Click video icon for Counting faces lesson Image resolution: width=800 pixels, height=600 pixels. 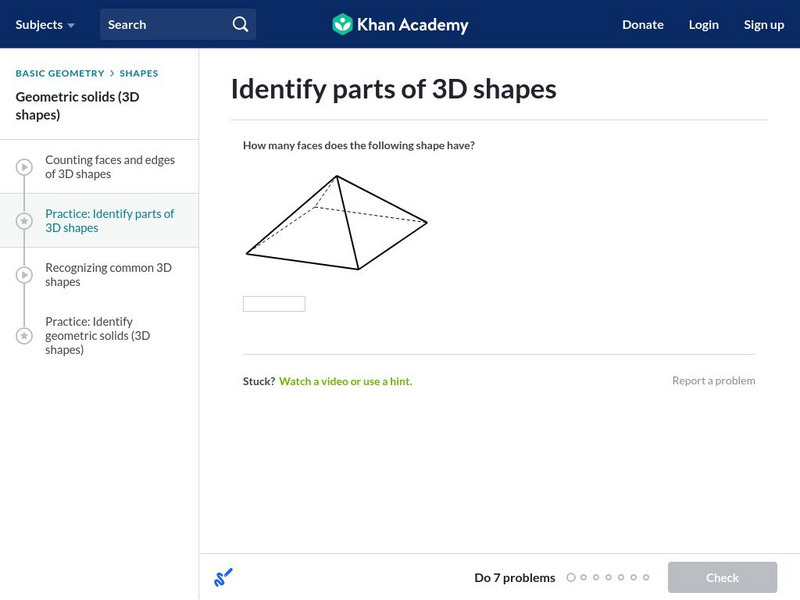(x=24, y=167)
